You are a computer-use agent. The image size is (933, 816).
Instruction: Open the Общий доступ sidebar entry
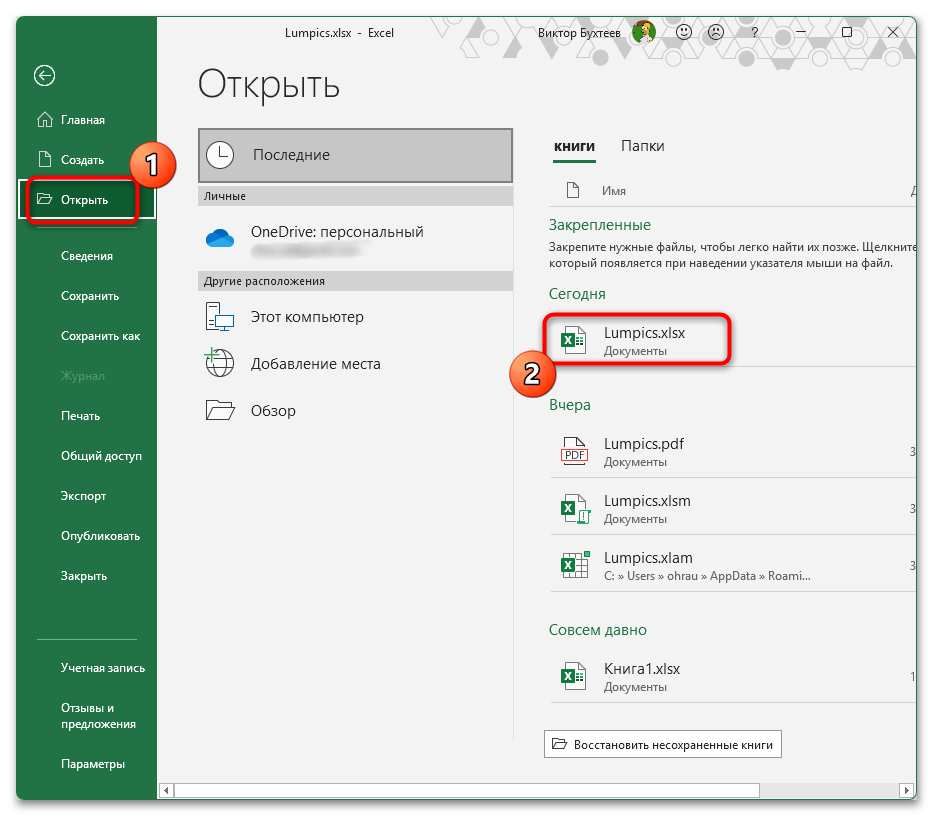[x=101, y=456]
